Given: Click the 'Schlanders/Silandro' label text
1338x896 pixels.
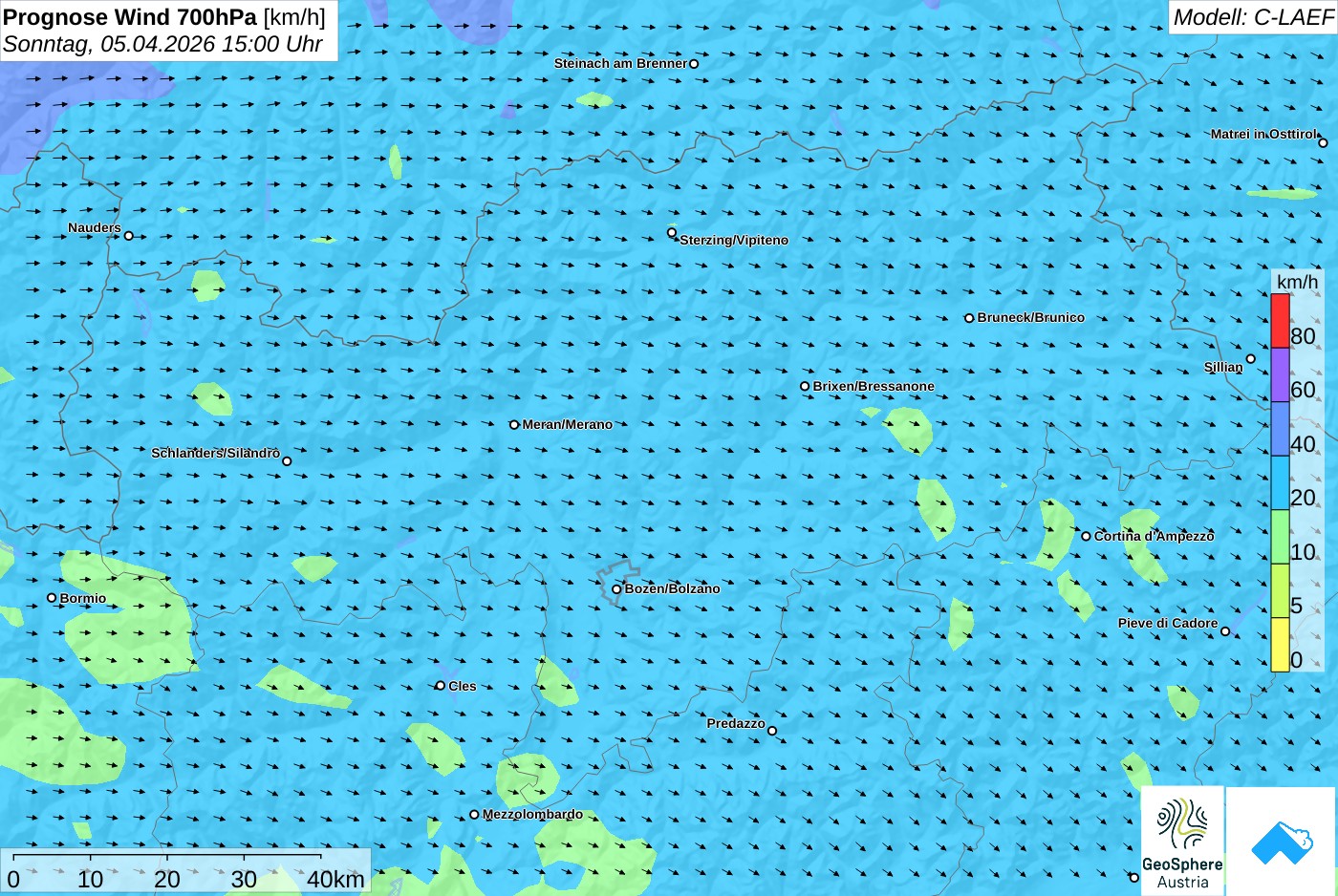Looking at the screenshot, I should (x=216, y=453).
